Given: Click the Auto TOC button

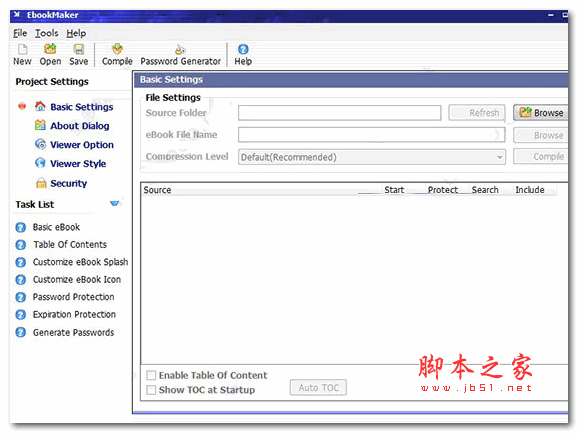Looking at the screenshot, I should 318,387.
